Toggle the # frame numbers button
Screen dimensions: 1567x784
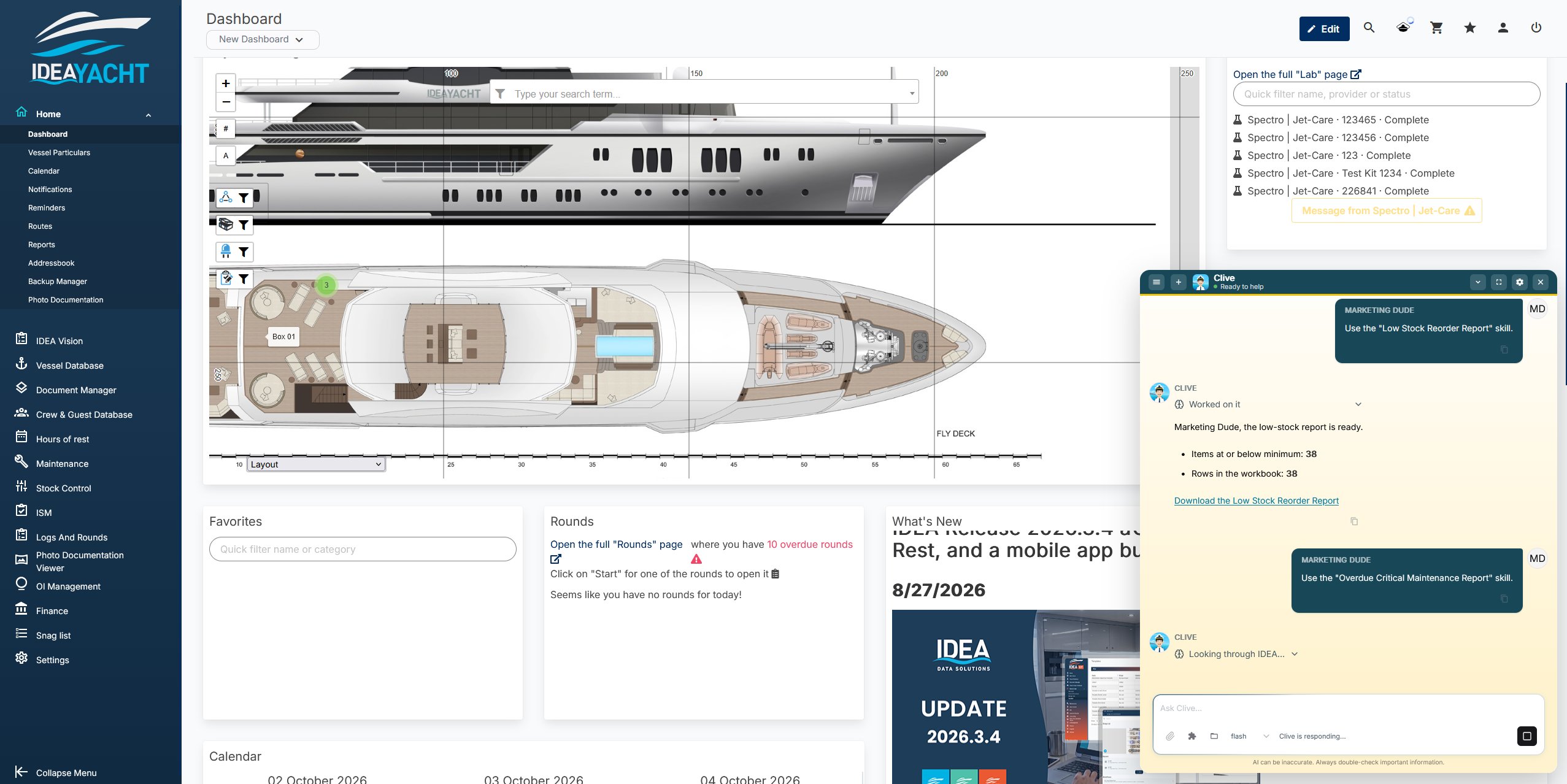click(x=226, y=128)
